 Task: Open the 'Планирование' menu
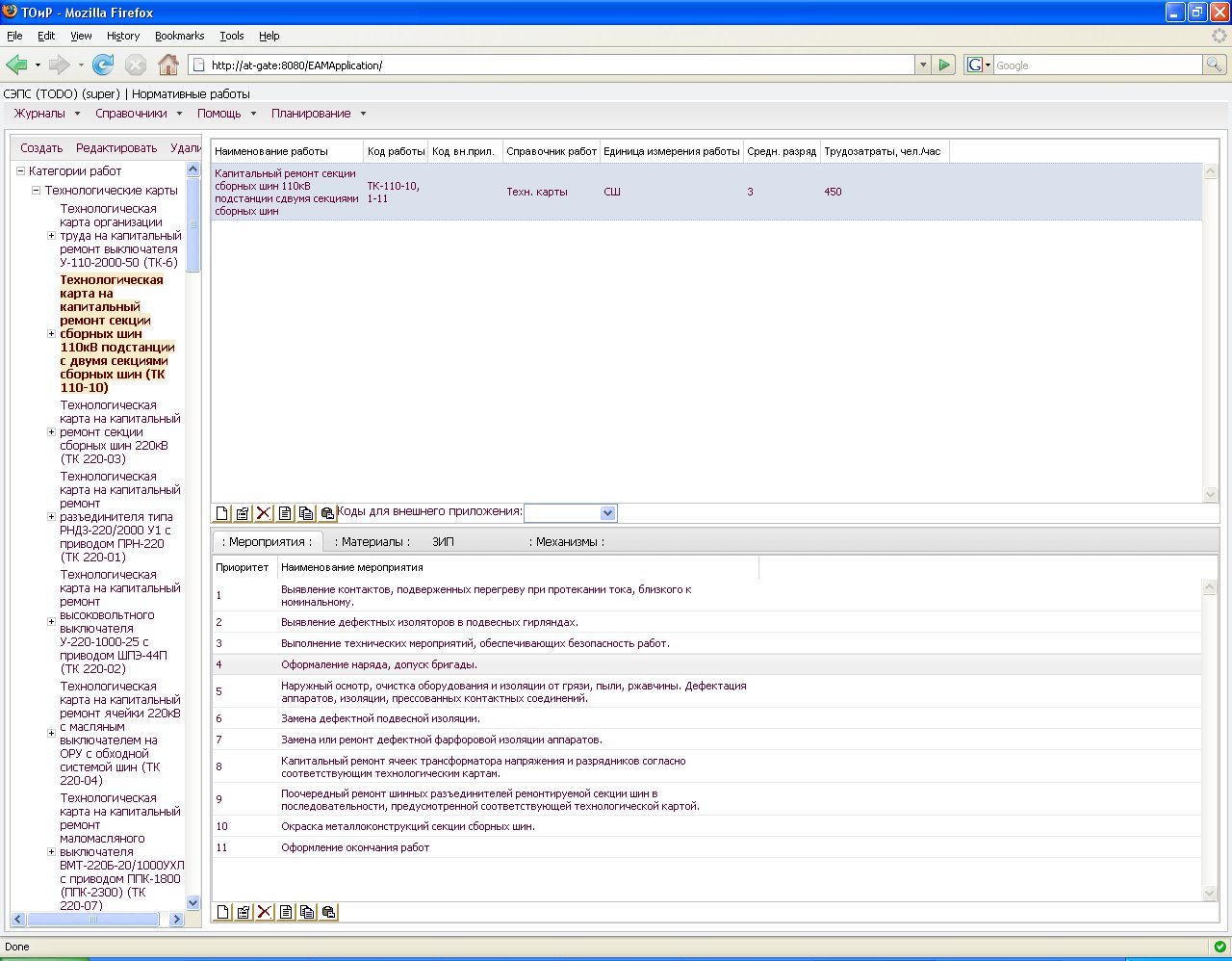pos(319,114)
